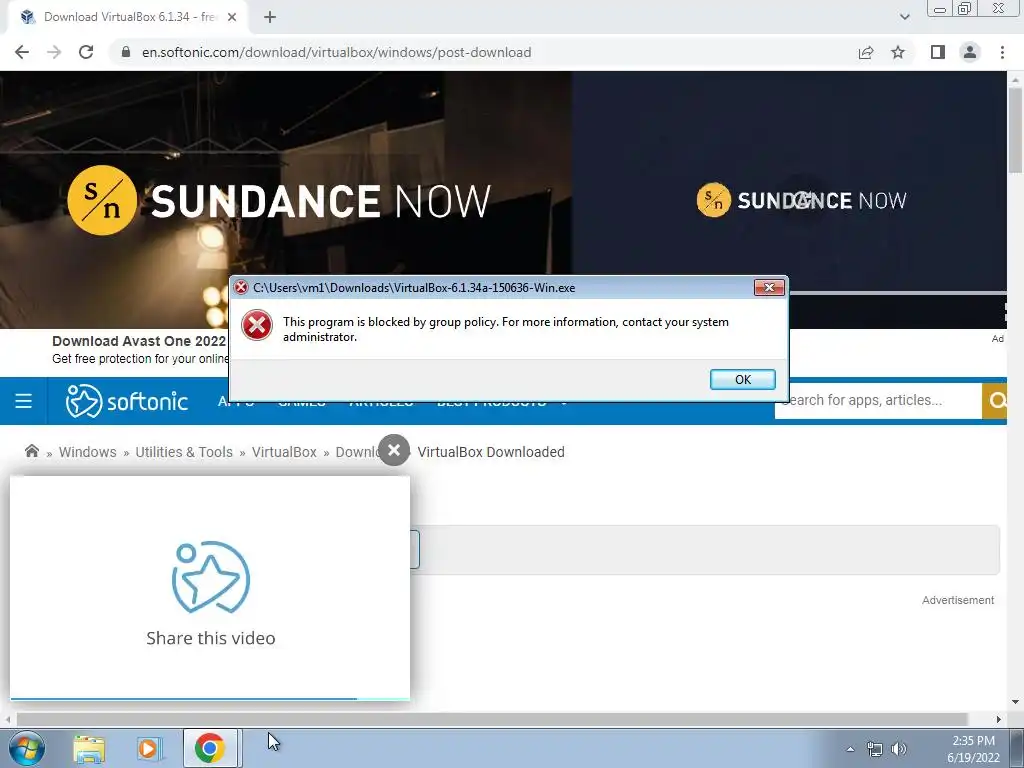Click the taskbar clock showing 2:35 PM
The height and width of the screenshot is (768, 1024).
[x=973, y=741]
